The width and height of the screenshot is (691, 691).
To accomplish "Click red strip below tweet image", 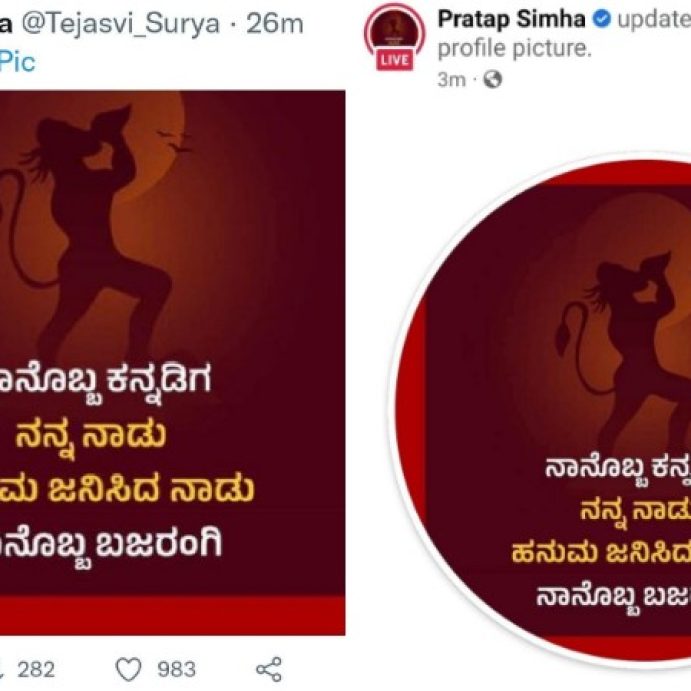I will [172, 616].
